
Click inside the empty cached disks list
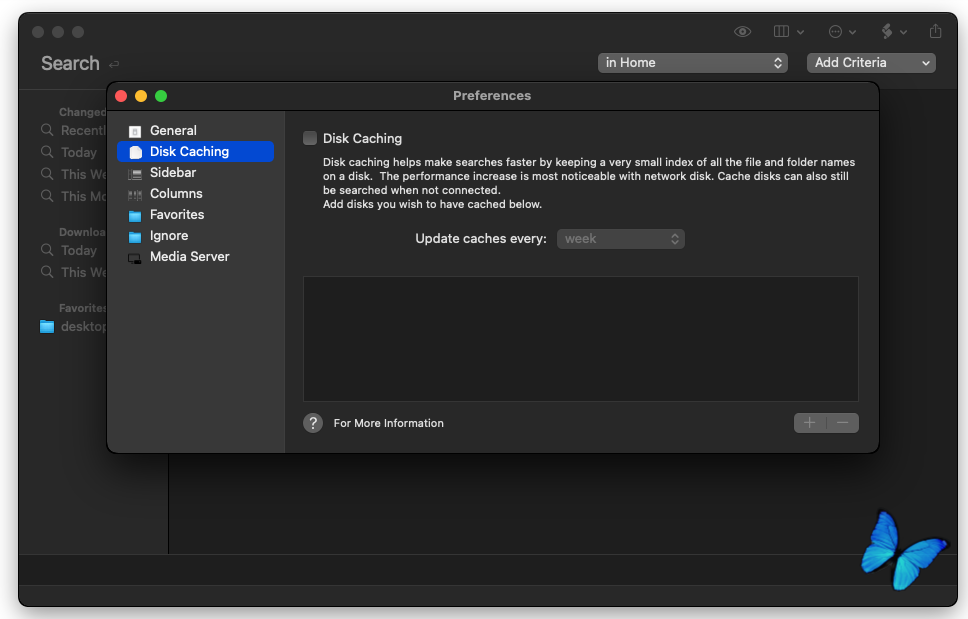580,339
